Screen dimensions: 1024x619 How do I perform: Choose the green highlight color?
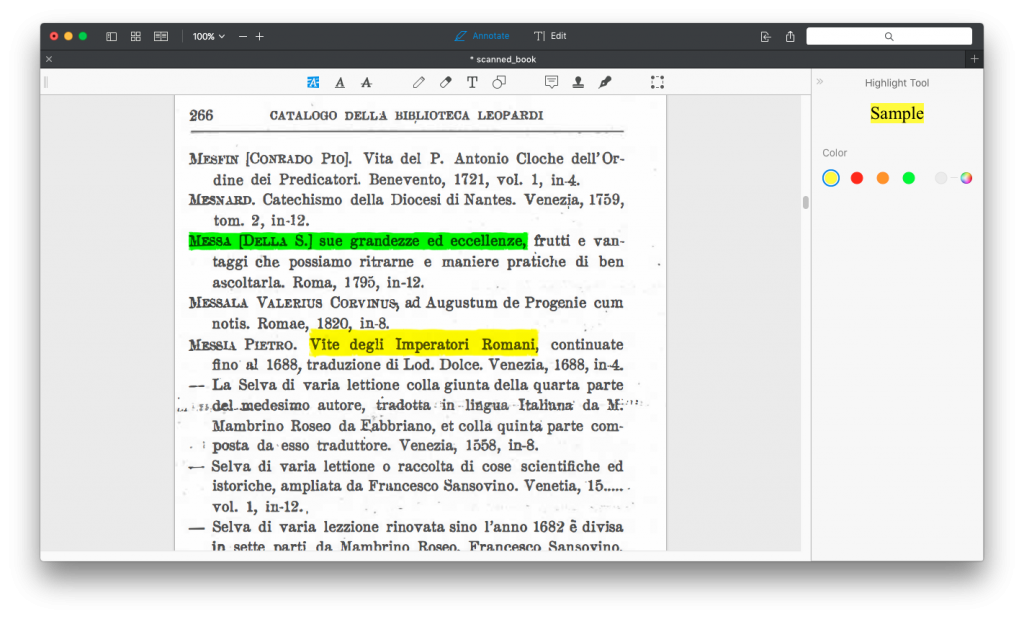pos(909,178)
